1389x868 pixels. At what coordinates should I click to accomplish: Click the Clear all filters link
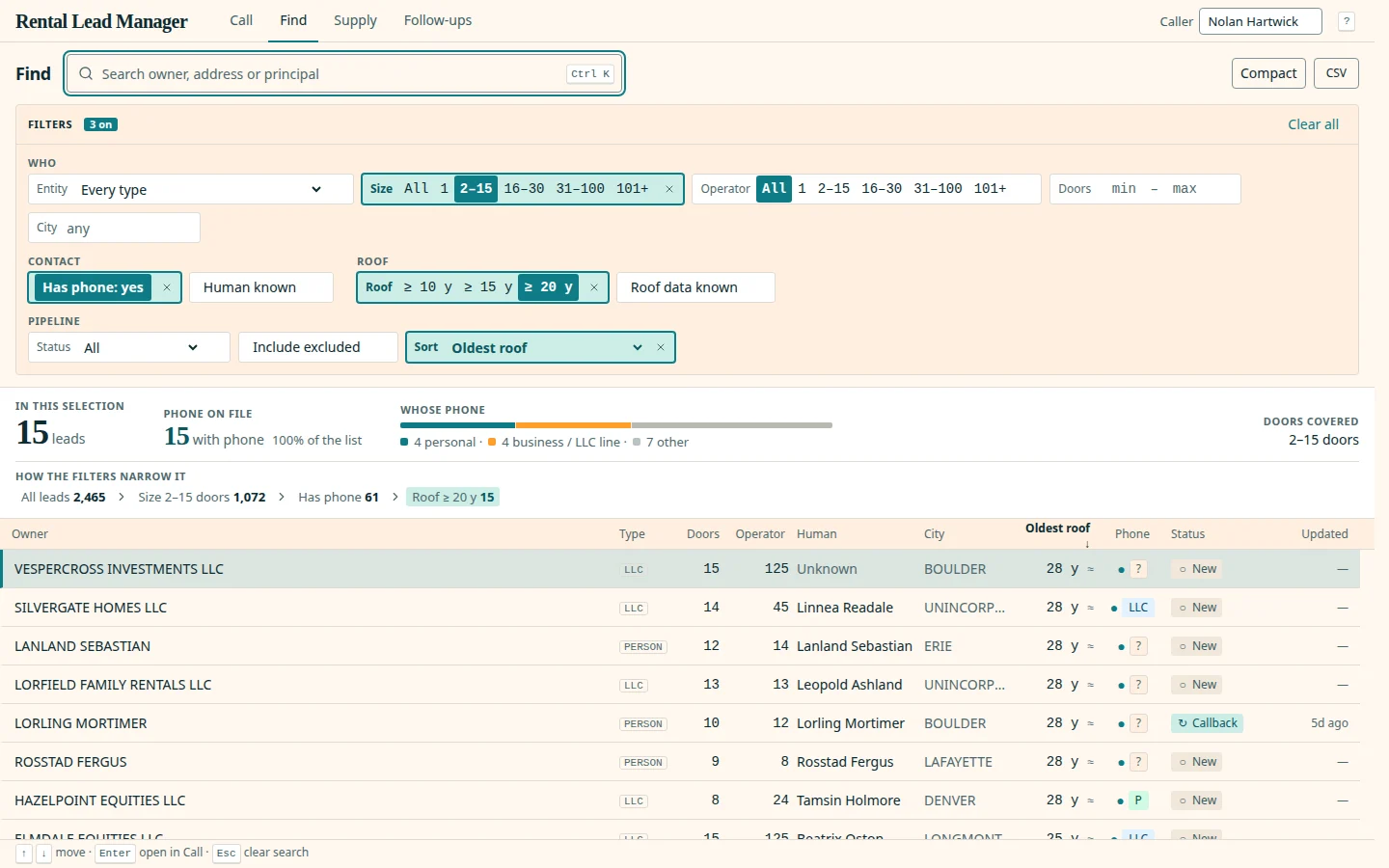[1313, 124]
